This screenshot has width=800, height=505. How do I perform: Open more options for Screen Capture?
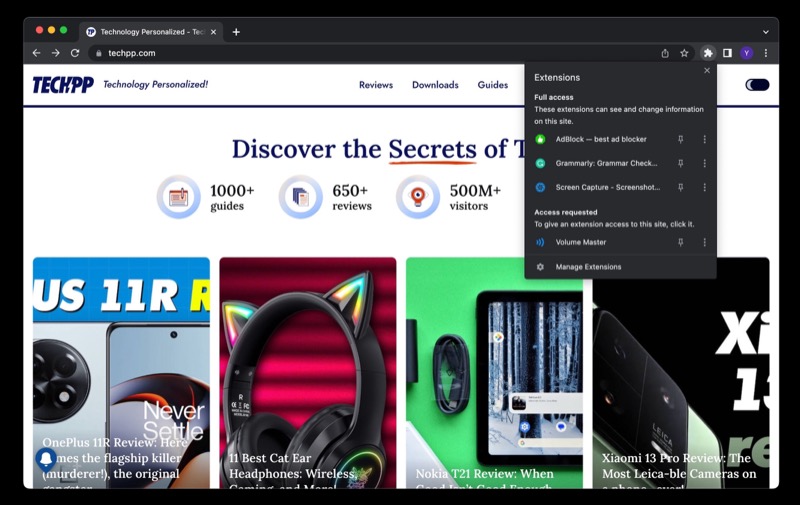coord(705,187)
